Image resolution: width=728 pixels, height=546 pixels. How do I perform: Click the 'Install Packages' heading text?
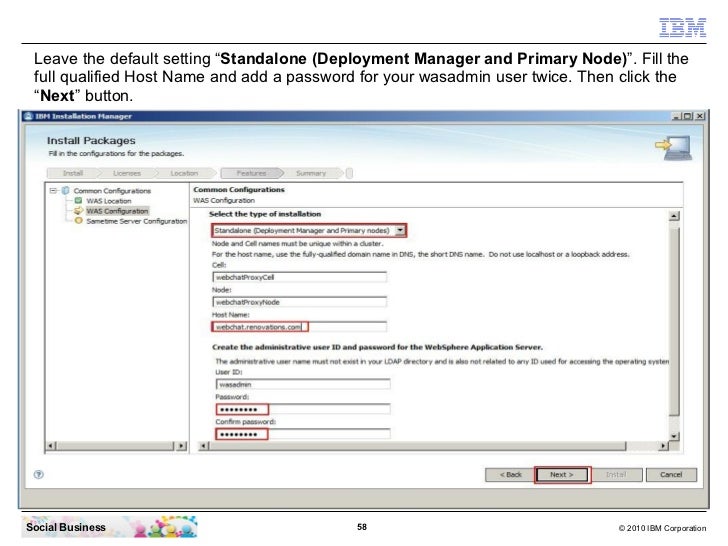(x=91, y=140)
